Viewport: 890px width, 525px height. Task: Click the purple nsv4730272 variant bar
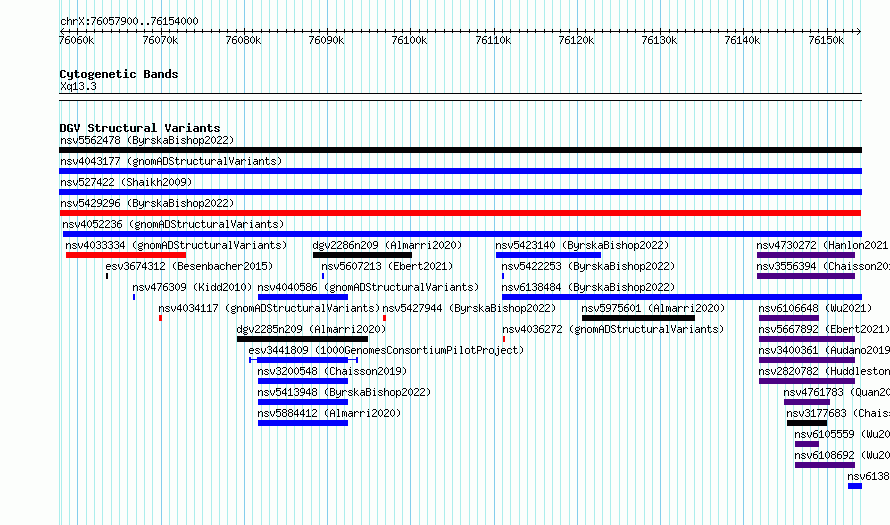[x=806, y=255]
